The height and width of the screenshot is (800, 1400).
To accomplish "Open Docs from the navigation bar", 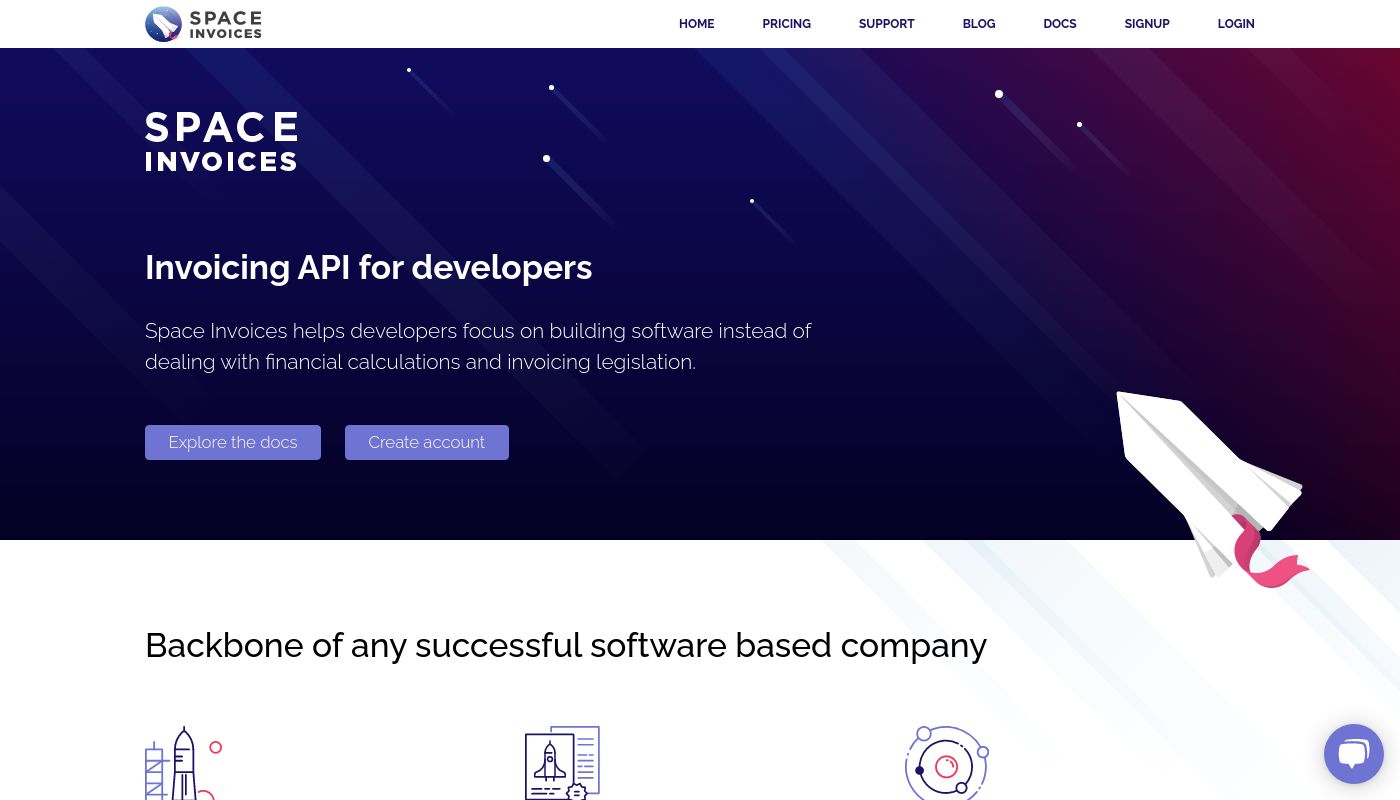I will click(x=1060, y=24).
